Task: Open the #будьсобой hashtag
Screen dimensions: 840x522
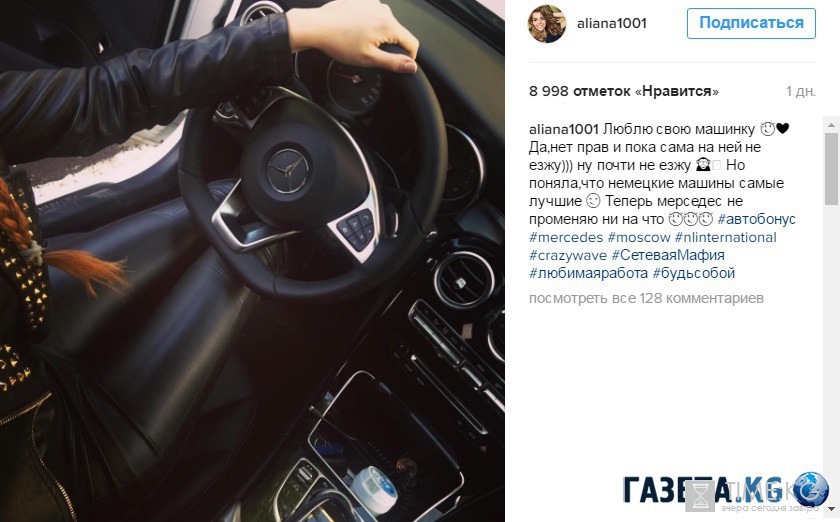Action: [x=693, y=273]
